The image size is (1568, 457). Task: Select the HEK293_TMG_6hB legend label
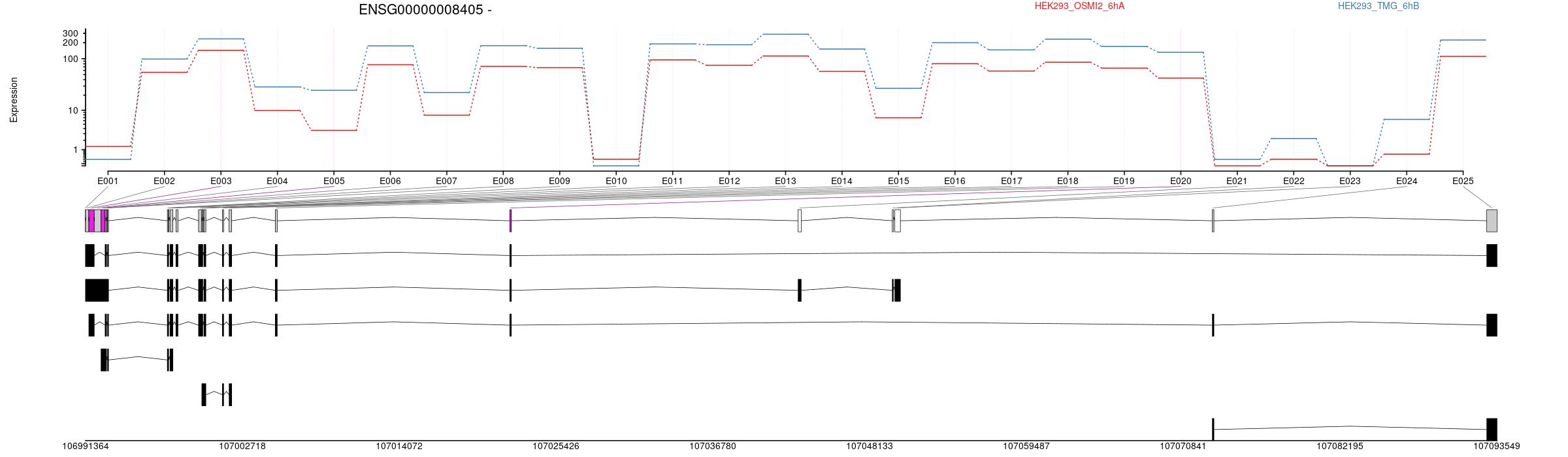[1379, 6]
